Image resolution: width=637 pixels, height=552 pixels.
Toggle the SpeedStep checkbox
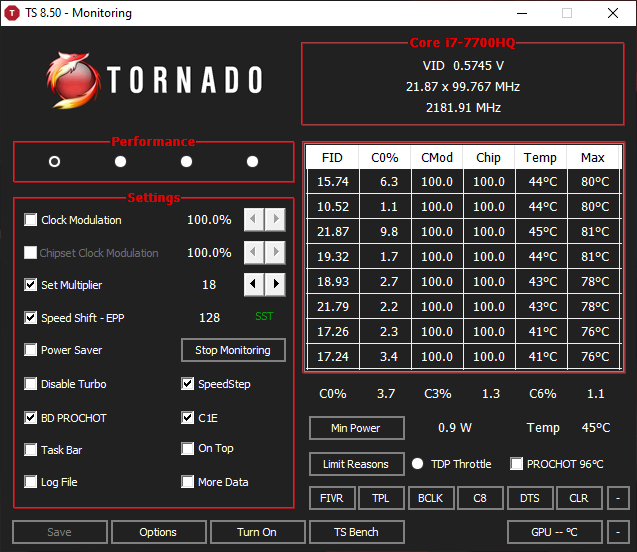(x=187, y=383)
